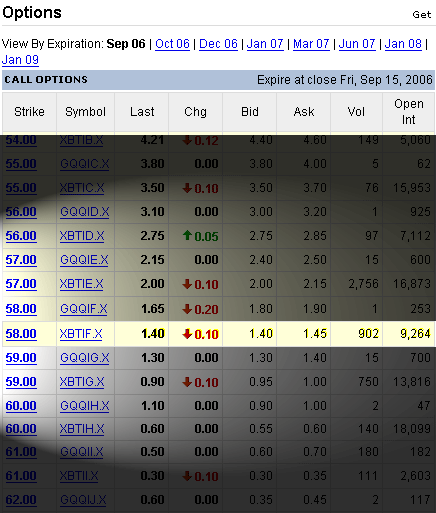Open the Oct 06 expiration link
The width and height of the screenshot is (436, 513).
(x=172, y=44)
